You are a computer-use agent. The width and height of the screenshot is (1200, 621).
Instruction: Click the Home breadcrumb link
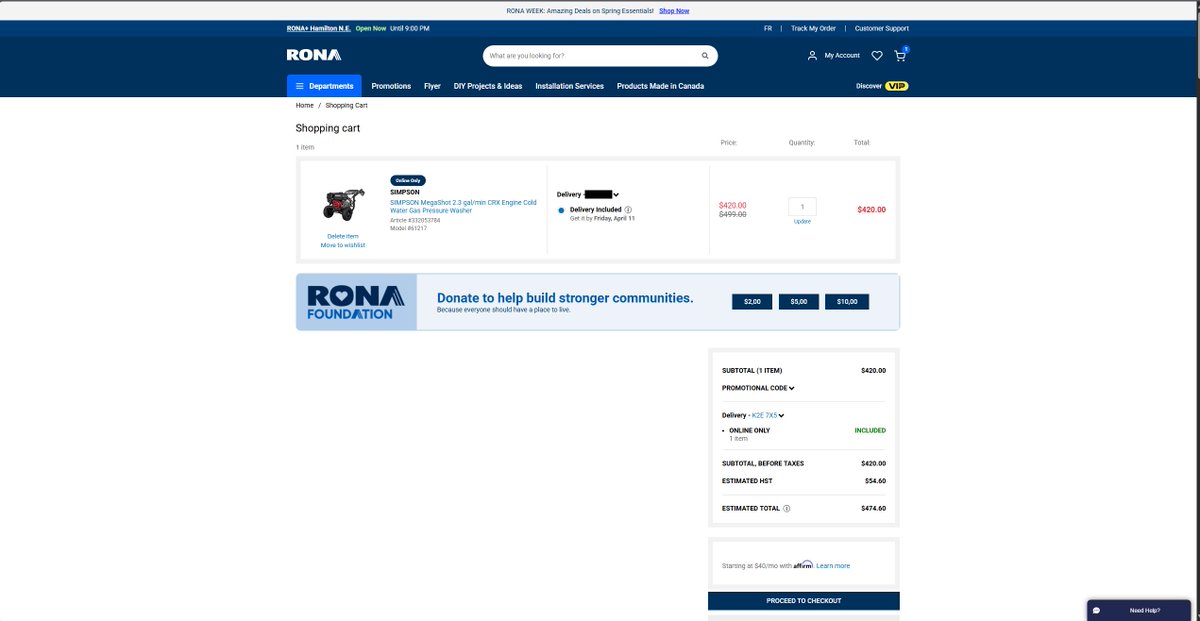click(x=304, y=105)
